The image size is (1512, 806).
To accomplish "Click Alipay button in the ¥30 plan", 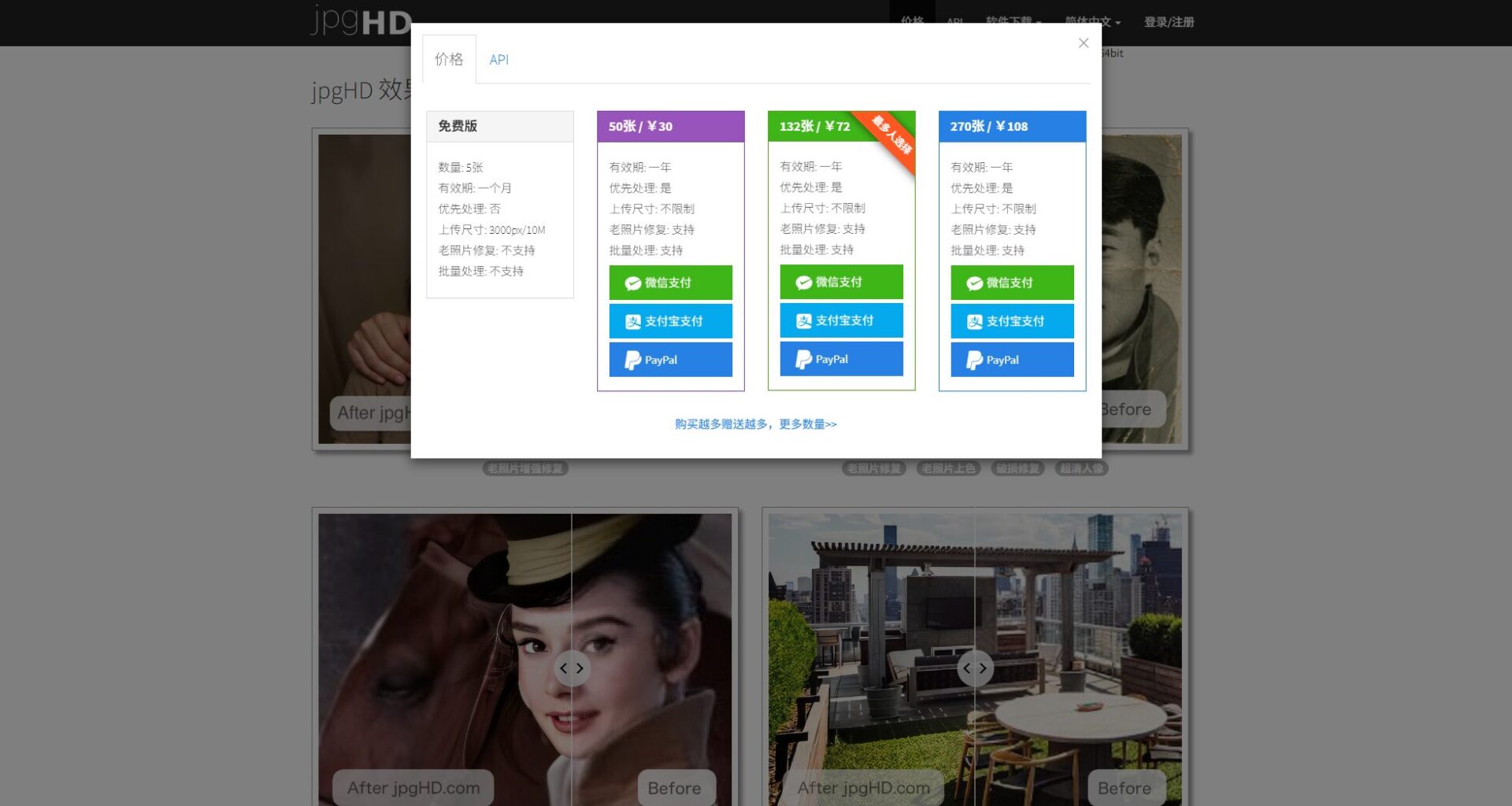I will [x=670, y=321].
